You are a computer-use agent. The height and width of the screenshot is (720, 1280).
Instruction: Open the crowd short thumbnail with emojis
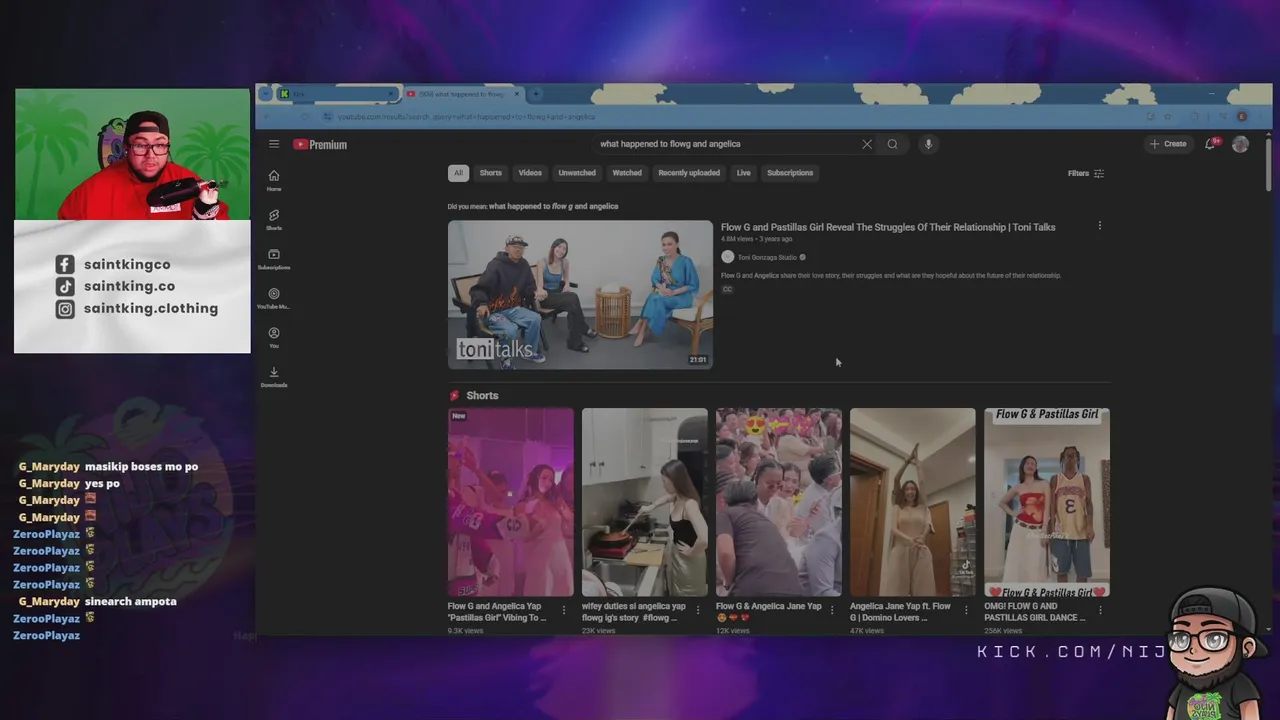tap(779, 502)
